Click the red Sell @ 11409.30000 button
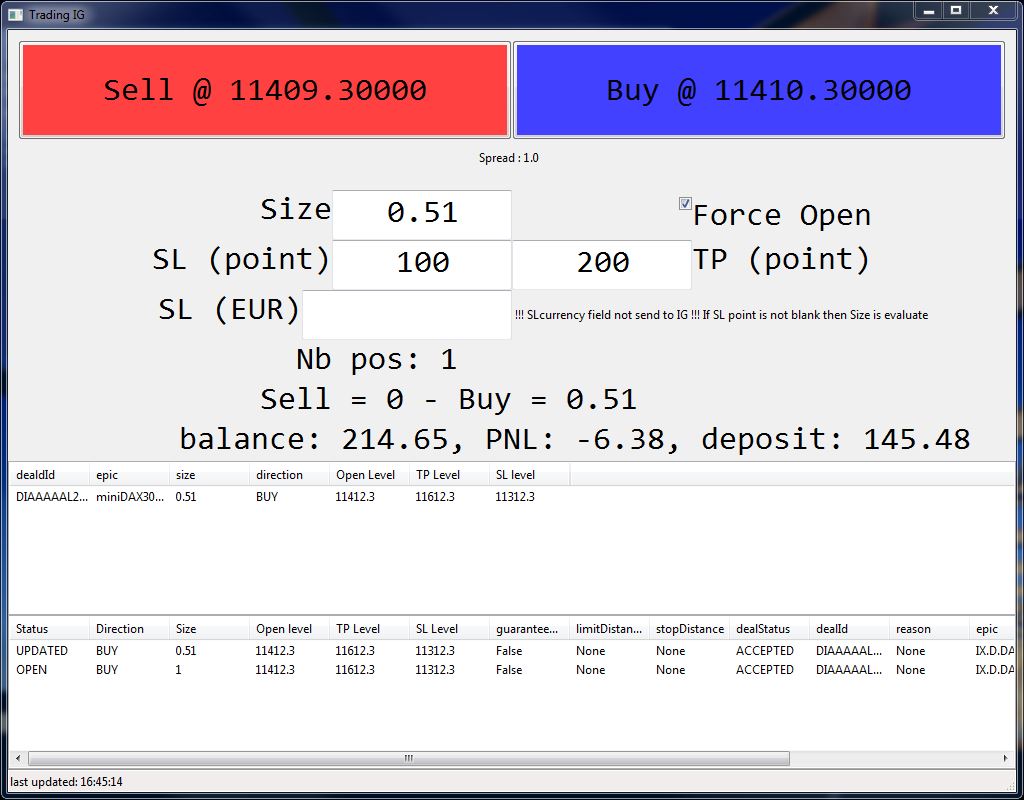The image size is (1024, 800). pos(265,90)
